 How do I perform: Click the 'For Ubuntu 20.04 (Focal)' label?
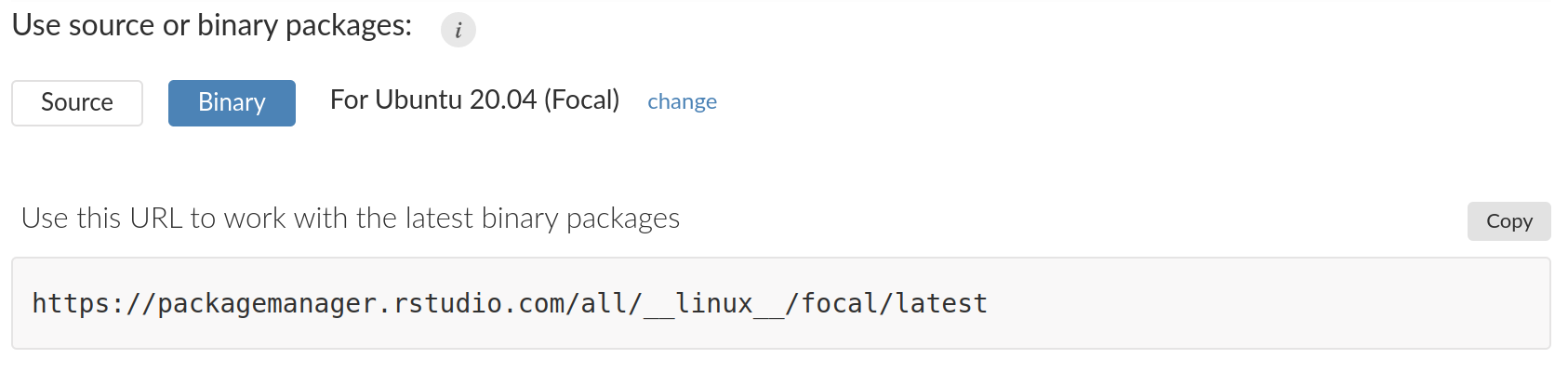474,100
